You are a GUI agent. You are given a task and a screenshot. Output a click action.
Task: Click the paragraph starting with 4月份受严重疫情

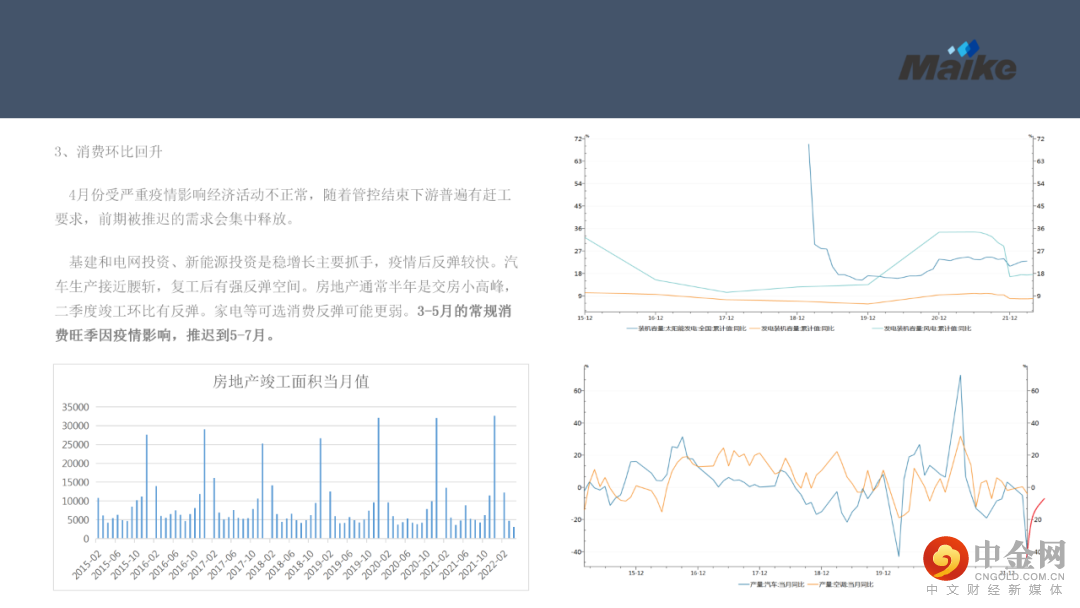pos(290,206)
